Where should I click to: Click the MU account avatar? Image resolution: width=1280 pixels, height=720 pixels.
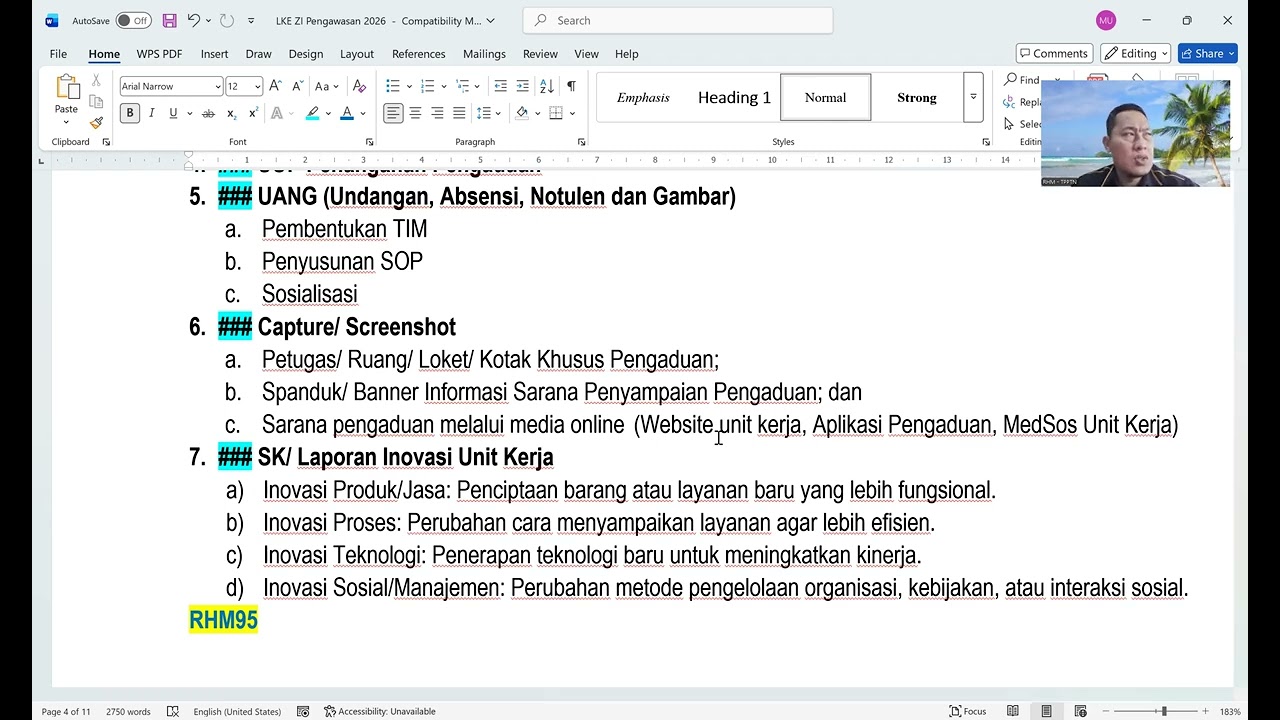coord(1105,20)
